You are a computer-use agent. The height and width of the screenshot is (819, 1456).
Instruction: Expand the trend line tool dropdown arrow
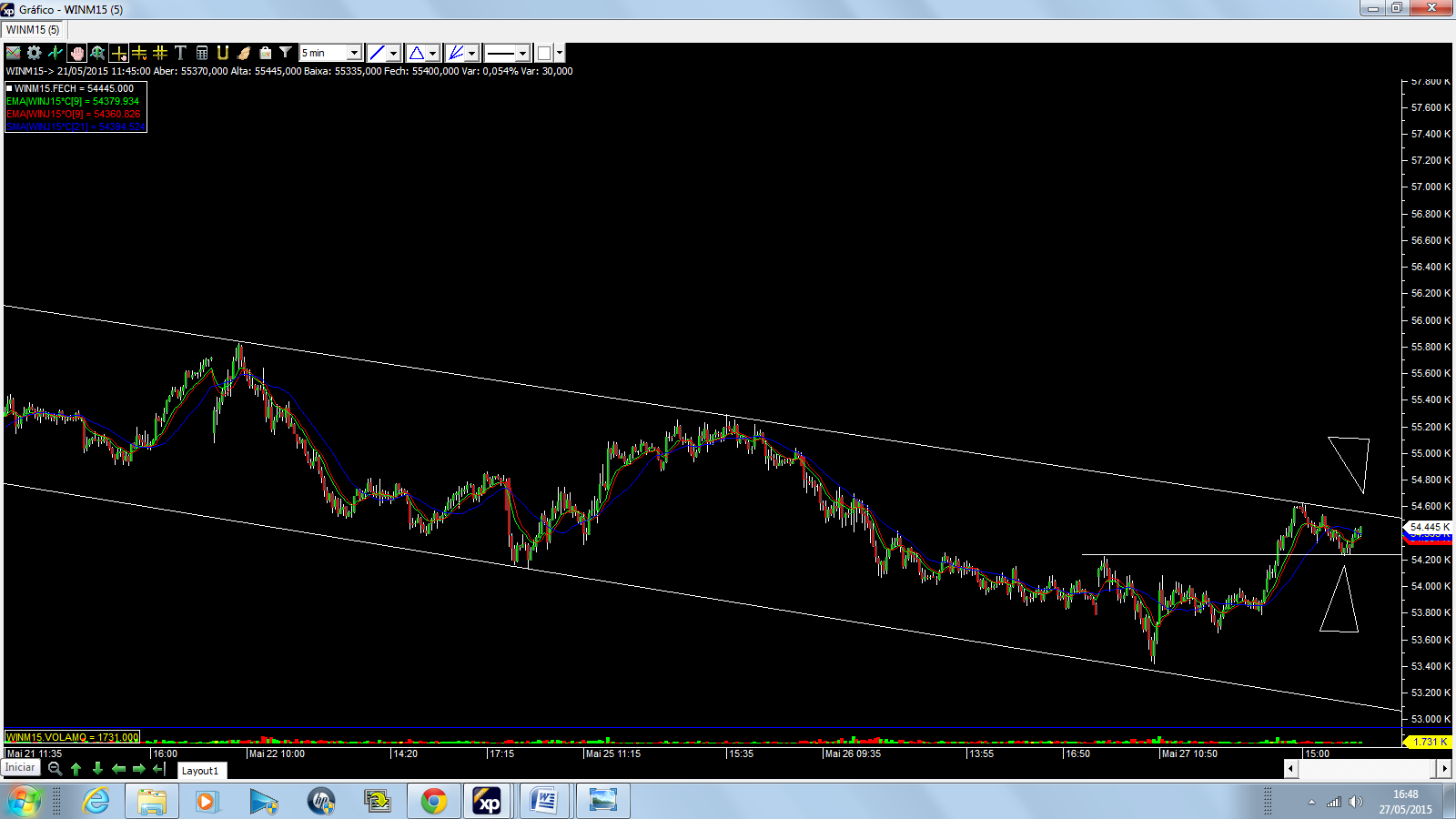(x=393, y=53)
